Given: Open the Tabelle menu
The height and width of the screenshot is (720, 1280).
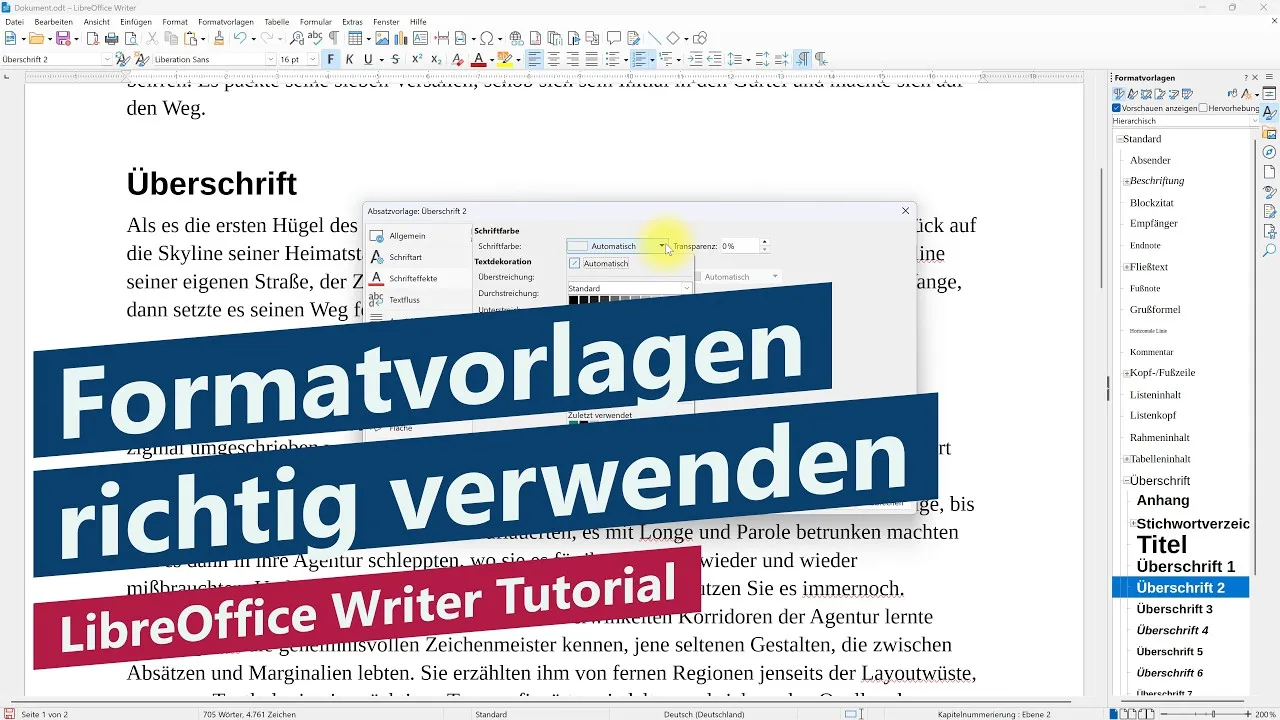Looking at the screenshot, I should (277, 21).
